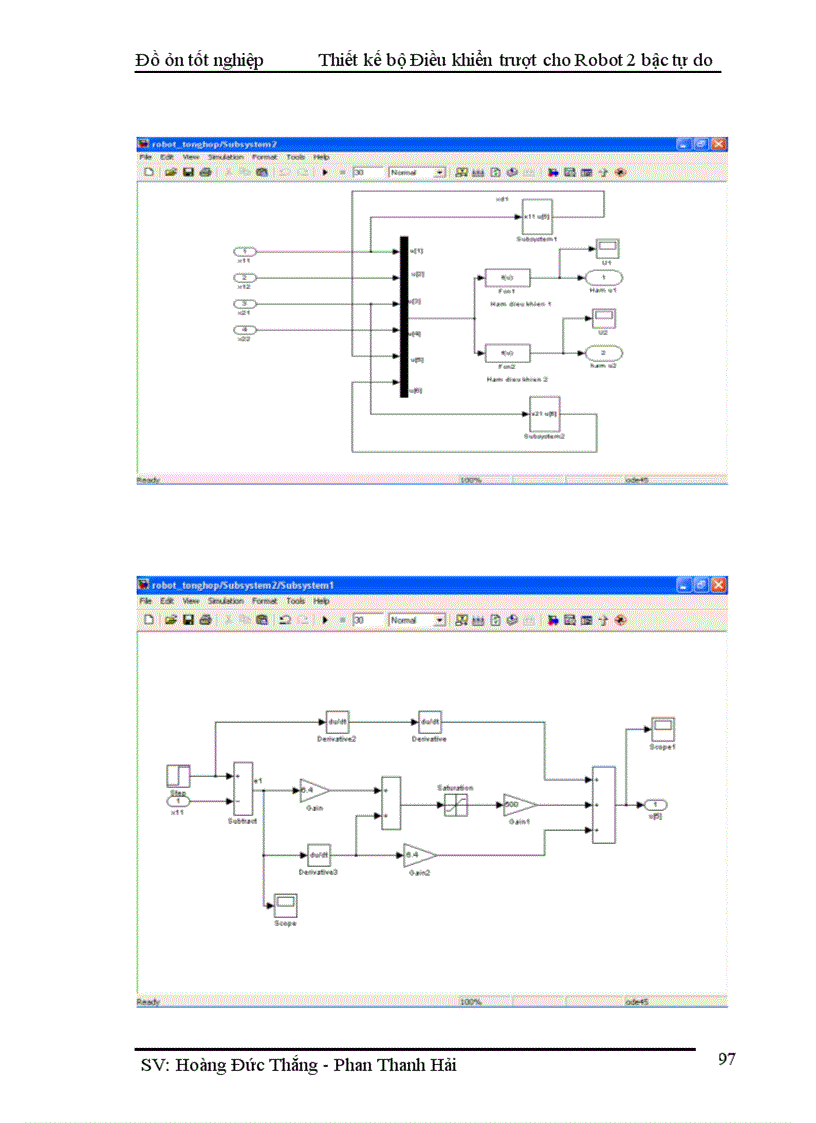Print the Subsystem2 diagram
The image size is (816, 1123).
204,171
